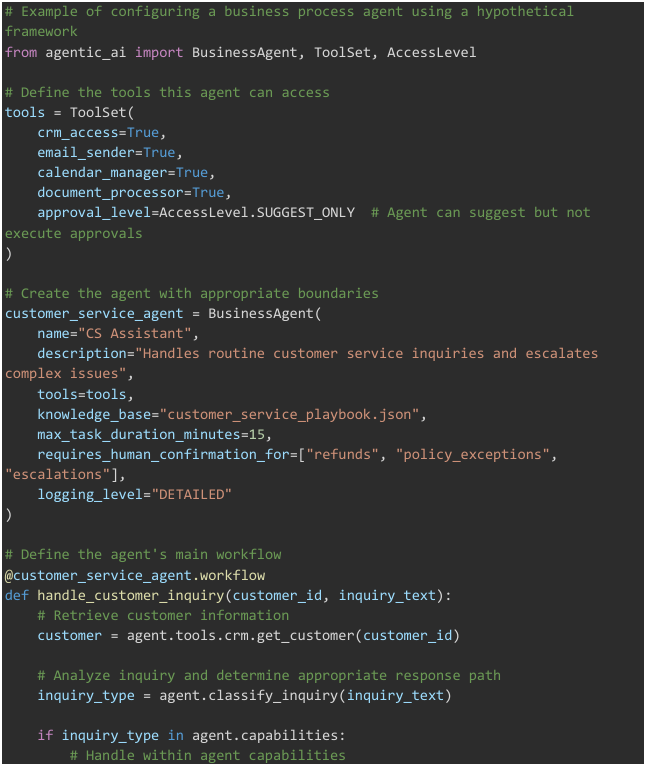
Task: Click AccessLevel in the import statement
Action: click(x=431, y=52)
